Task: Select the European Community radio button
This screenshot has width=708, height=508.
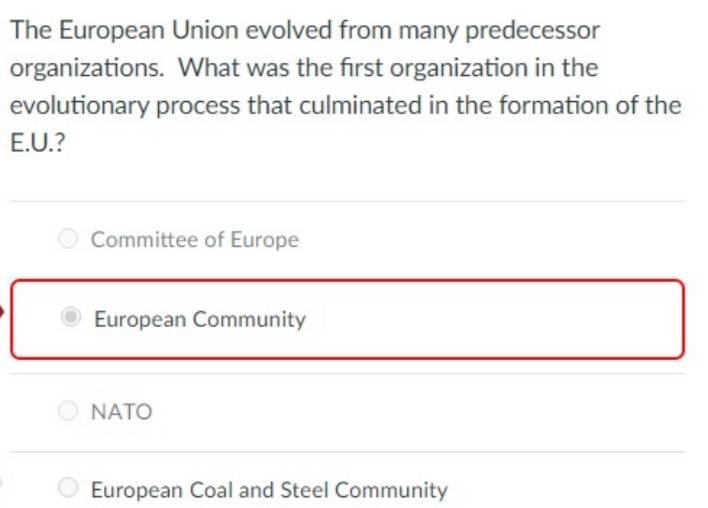Action: pyautogui.click(x=71, y=317)
